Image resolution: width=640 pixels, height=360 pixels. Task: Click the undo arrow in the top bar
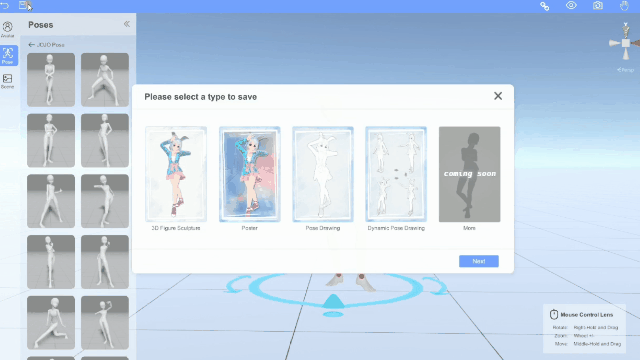(5, 5)
